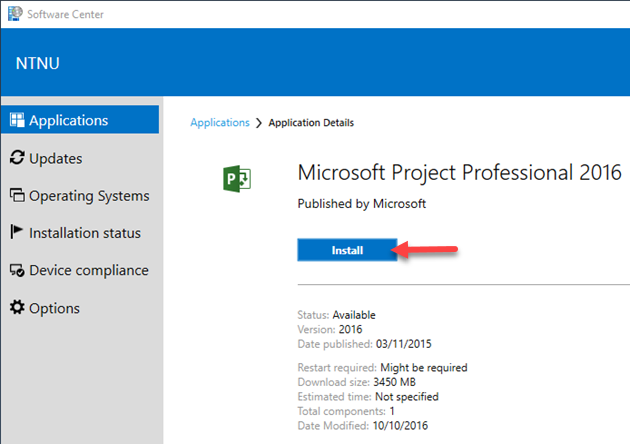This screenshot has width=630, height=444.
Task: Click the Software Center title bar icon
Action: (x=15, y=14)
